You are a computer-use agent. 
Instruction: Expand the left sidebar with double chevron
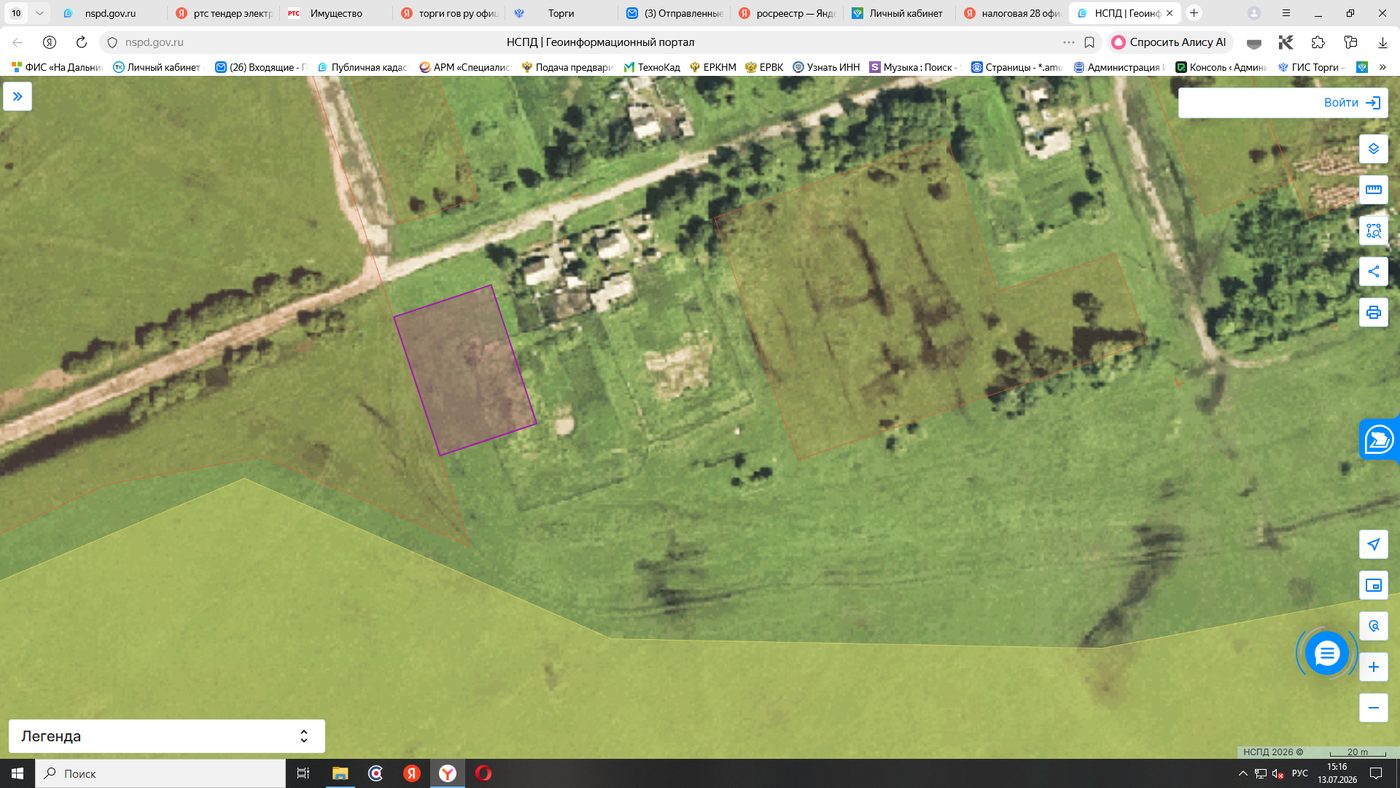tap(17, 97)
